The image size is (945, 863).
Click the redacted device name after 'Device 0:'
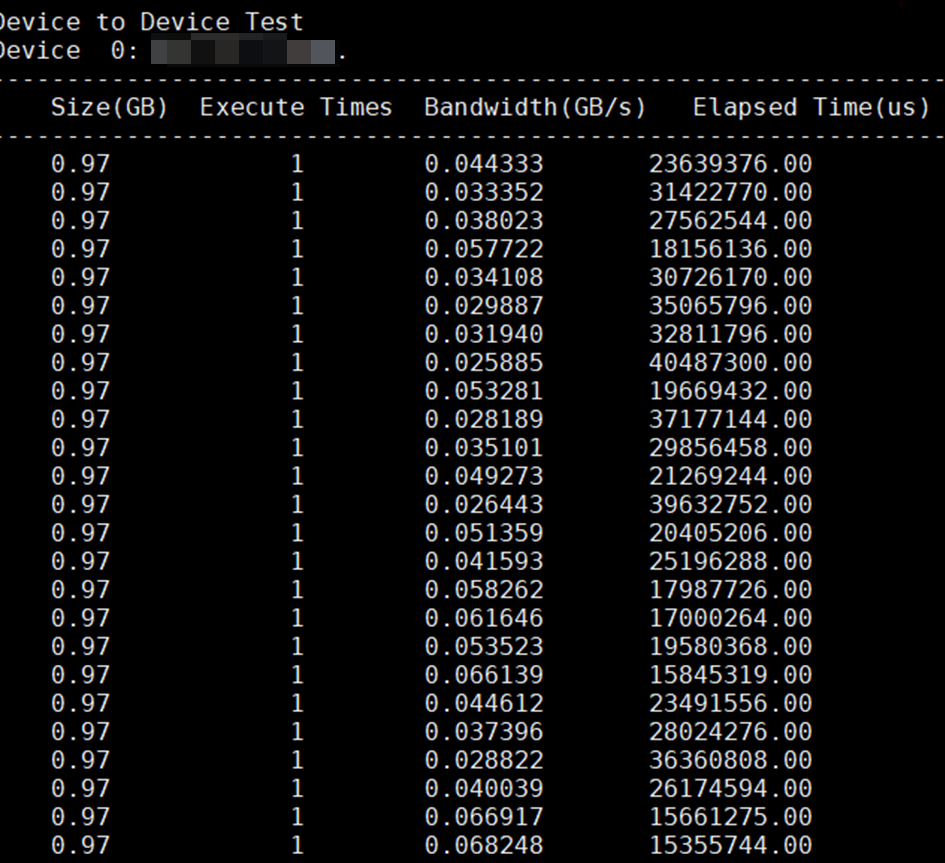click(x=243, y=52)
